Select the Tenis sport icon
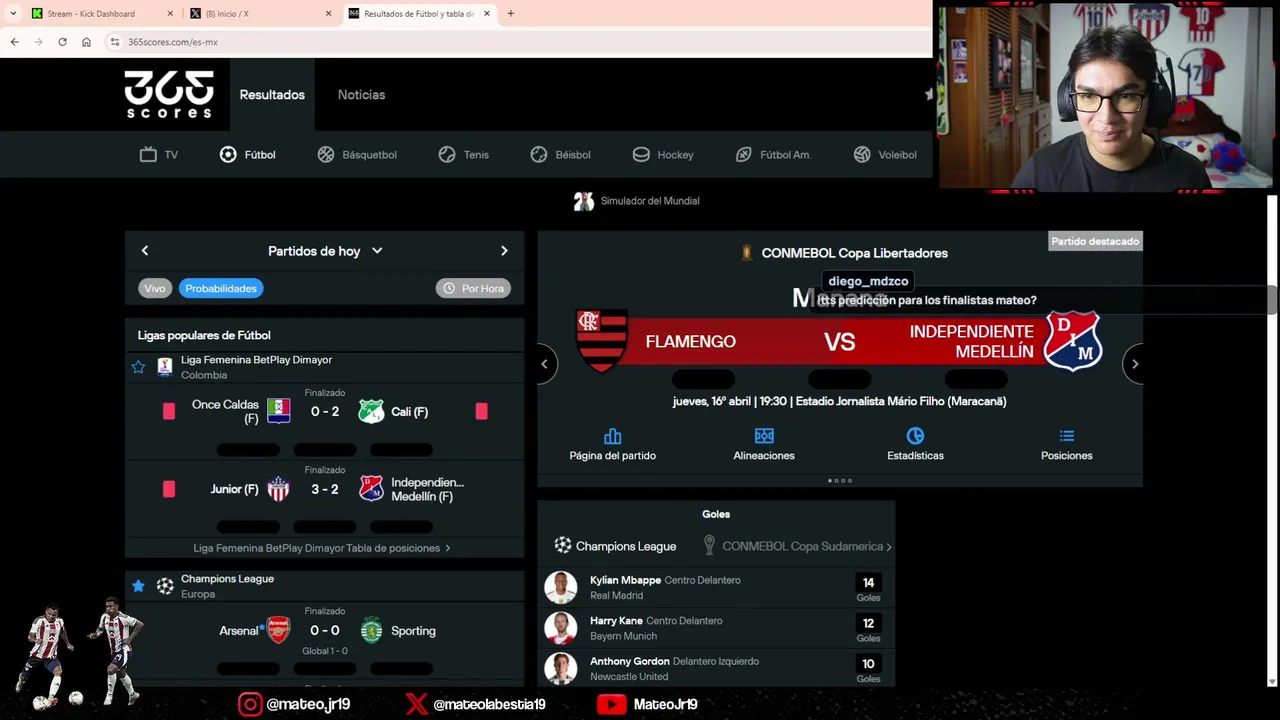 pos(447,154)
